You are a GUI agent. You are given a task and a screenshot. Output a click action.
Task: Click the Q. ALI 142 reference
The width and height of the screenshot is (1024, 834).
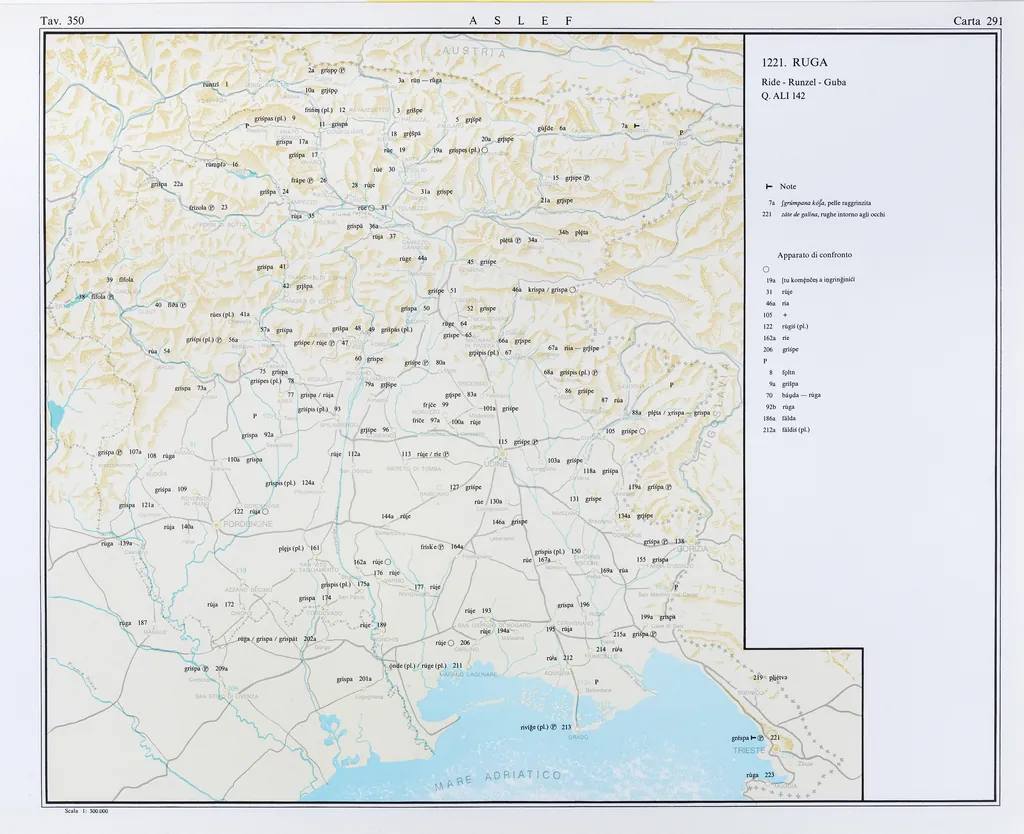(783, 96)
